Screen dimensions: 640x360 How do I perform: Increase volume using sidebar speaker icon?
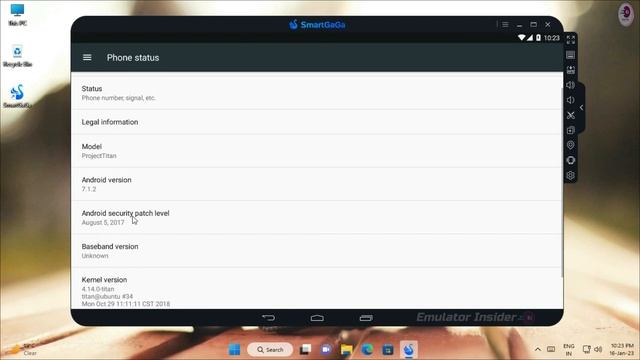pyautogui.click(x=571, y=85)
